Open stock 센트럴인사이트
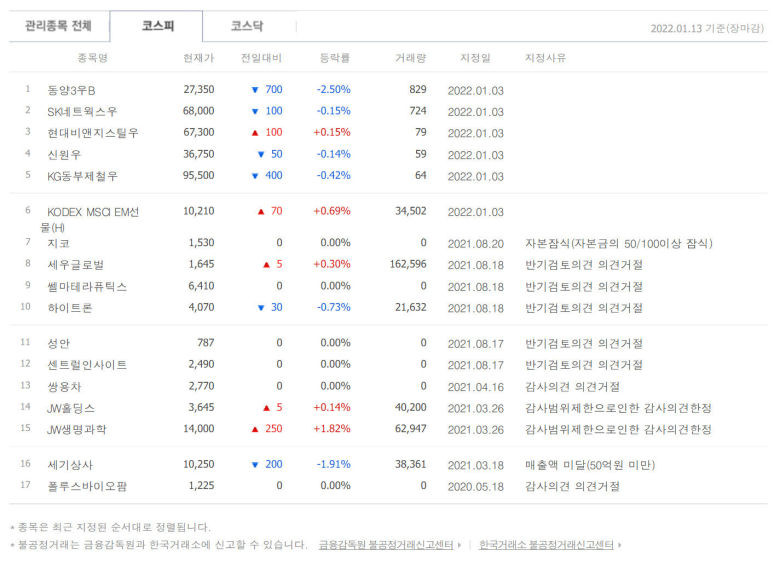Viewport: 780px width, 570px height. point(87,365)
